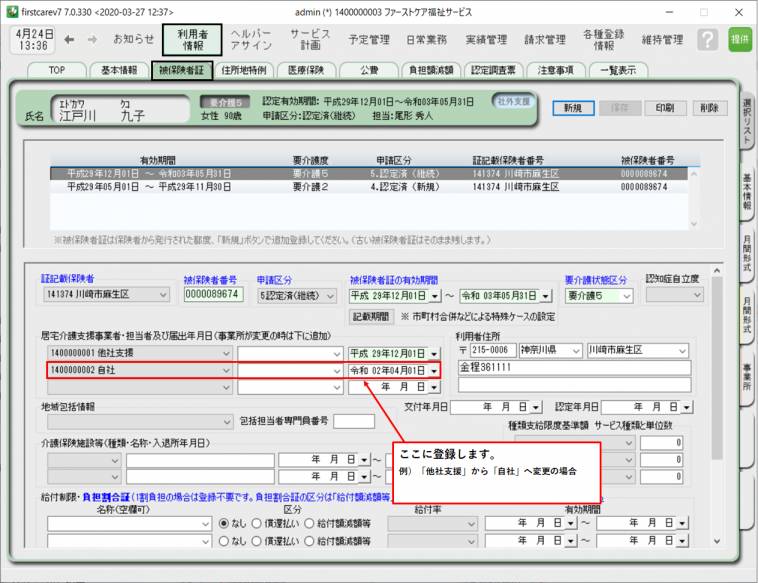Open the 予定管理 menu
758x583 pixels.
(x=369, y=40)
